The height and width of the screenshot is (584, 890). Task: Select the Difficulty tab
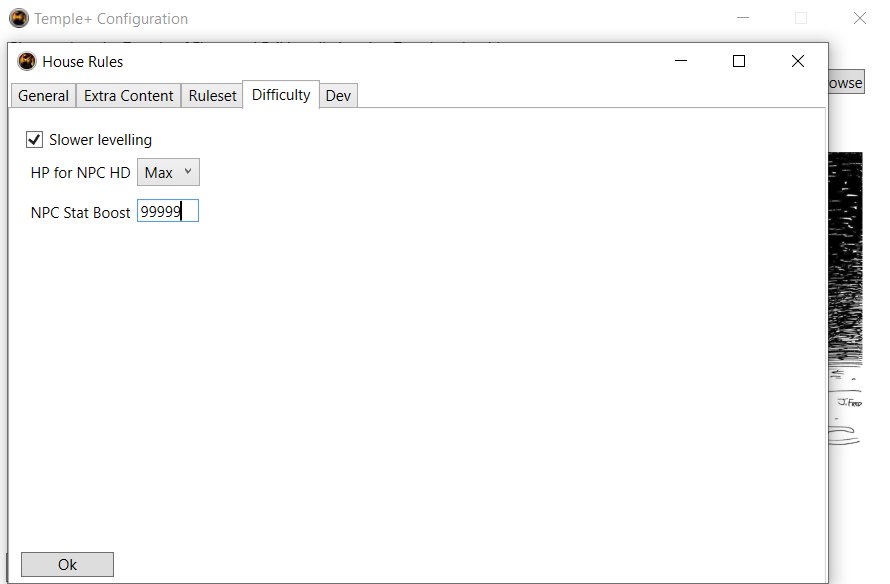[281, 95]
